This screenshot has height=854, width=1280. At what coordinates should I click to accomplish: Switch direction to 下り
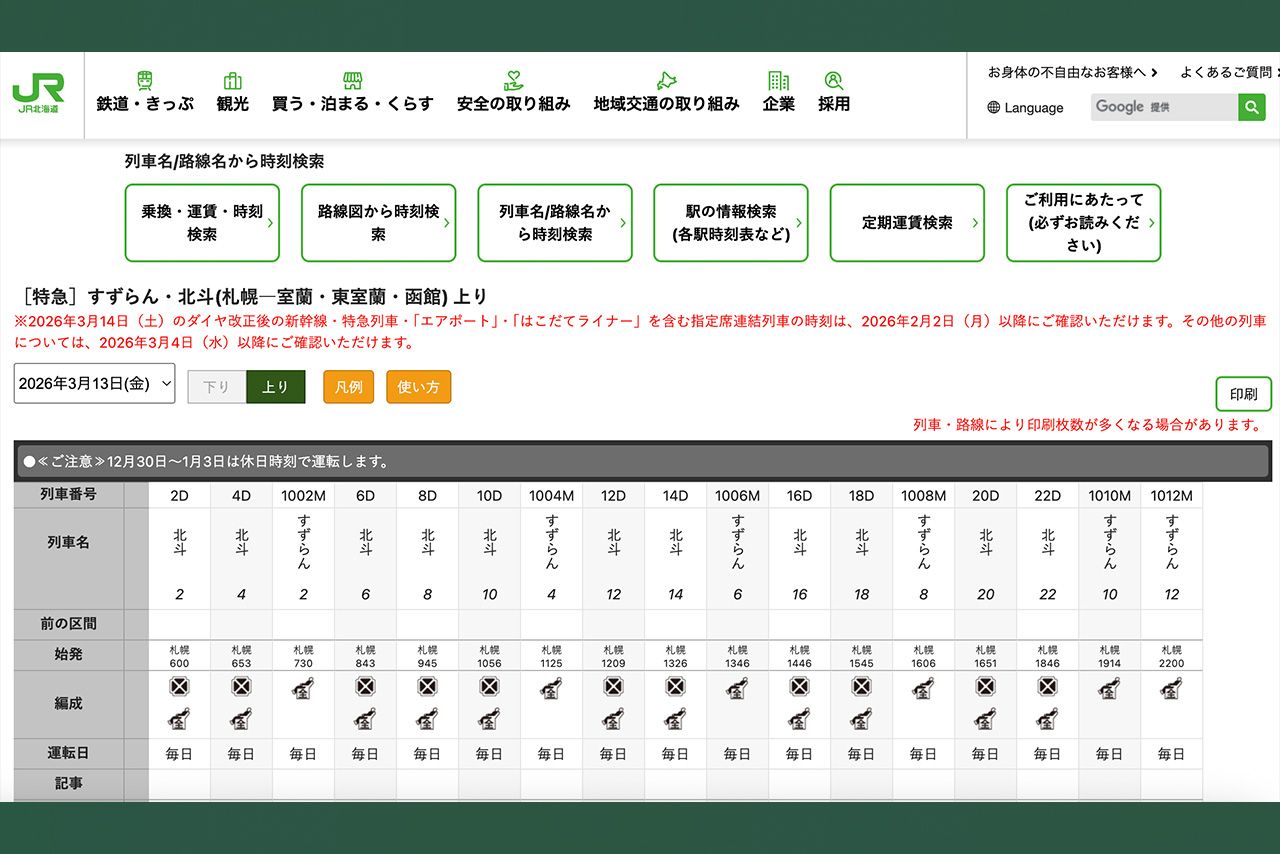click(x=216, y=386)
